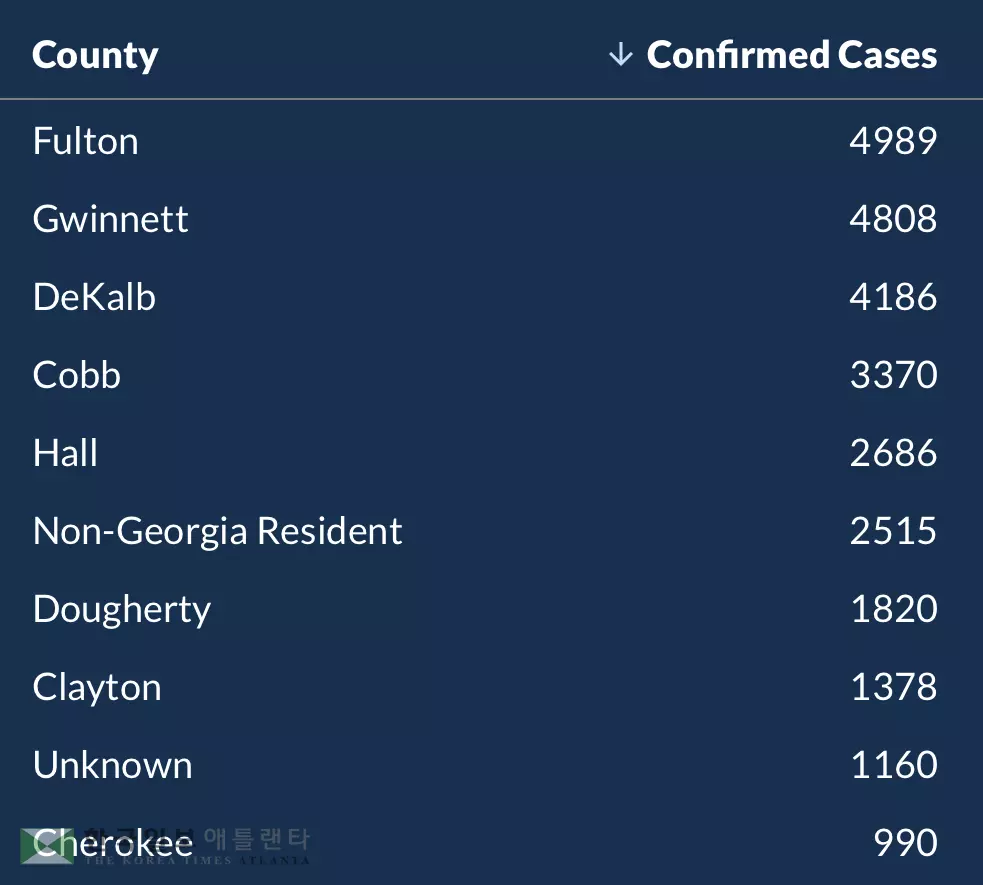The width and height of the screenshot is (983, 885).
Task: Click Fulton's case count 4989
Action: click(x=893, y=141)
